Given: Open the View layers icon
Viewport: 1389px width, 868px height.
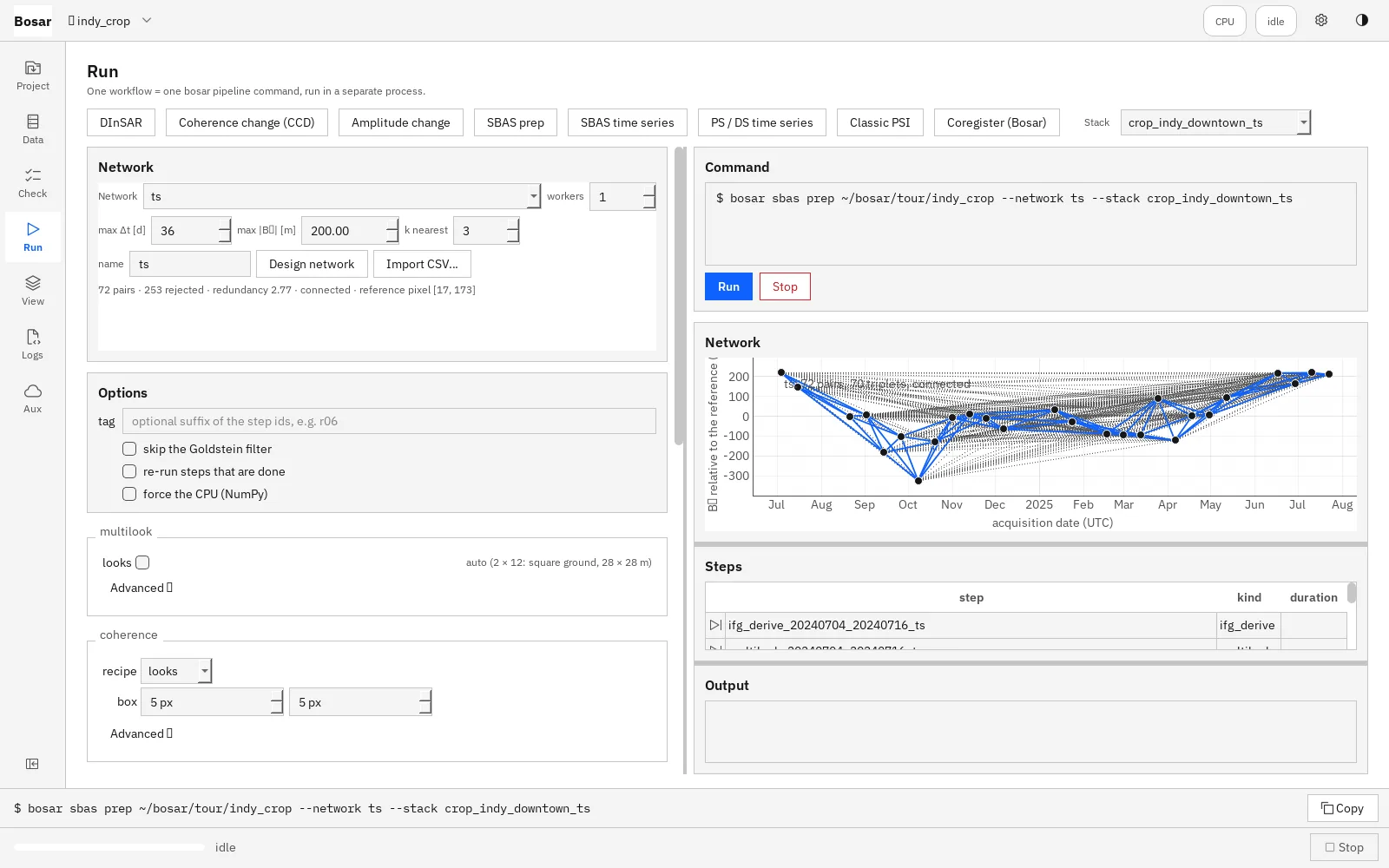Looking at the screenshot, I should click(x=33, y=291).
